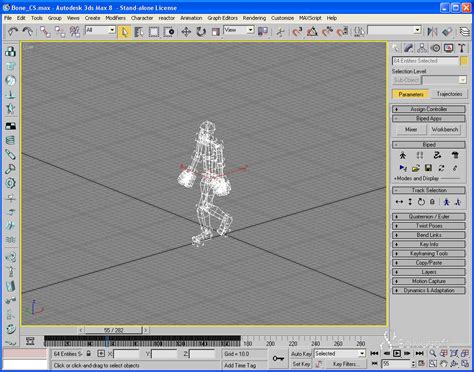Expand the Motion Capture rollout
This screenshot has width=474, height=372.
click(x=429, y=281)
